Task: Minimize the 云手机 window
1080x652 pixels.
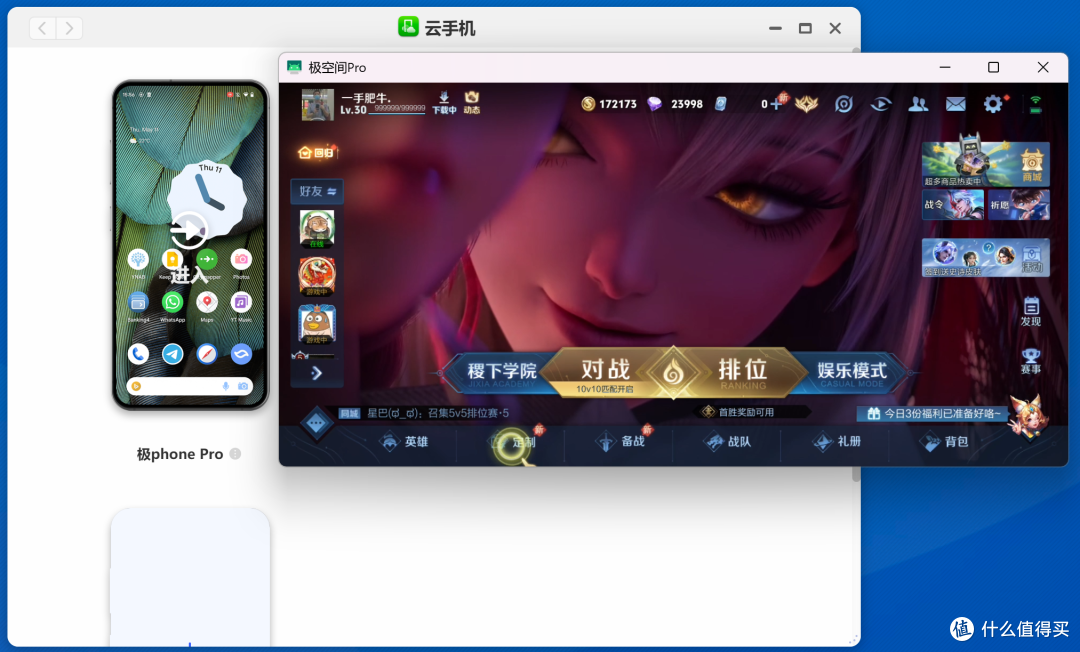Action: click(776, 28)
